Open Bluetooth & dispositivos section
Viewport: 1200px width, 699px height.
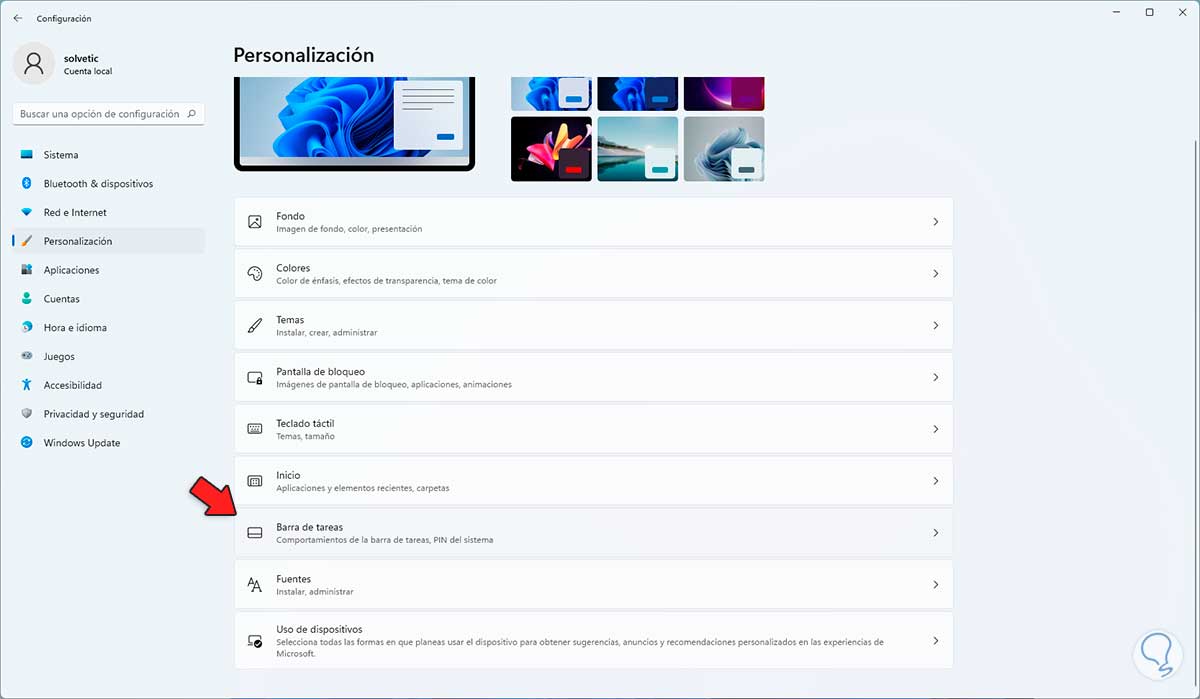point(108,184)
